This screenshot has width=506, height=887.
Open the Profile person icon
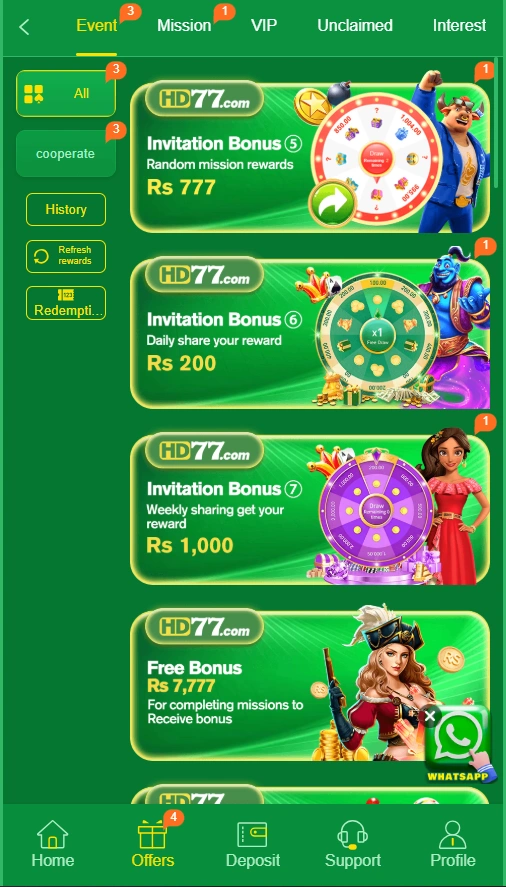452,834
